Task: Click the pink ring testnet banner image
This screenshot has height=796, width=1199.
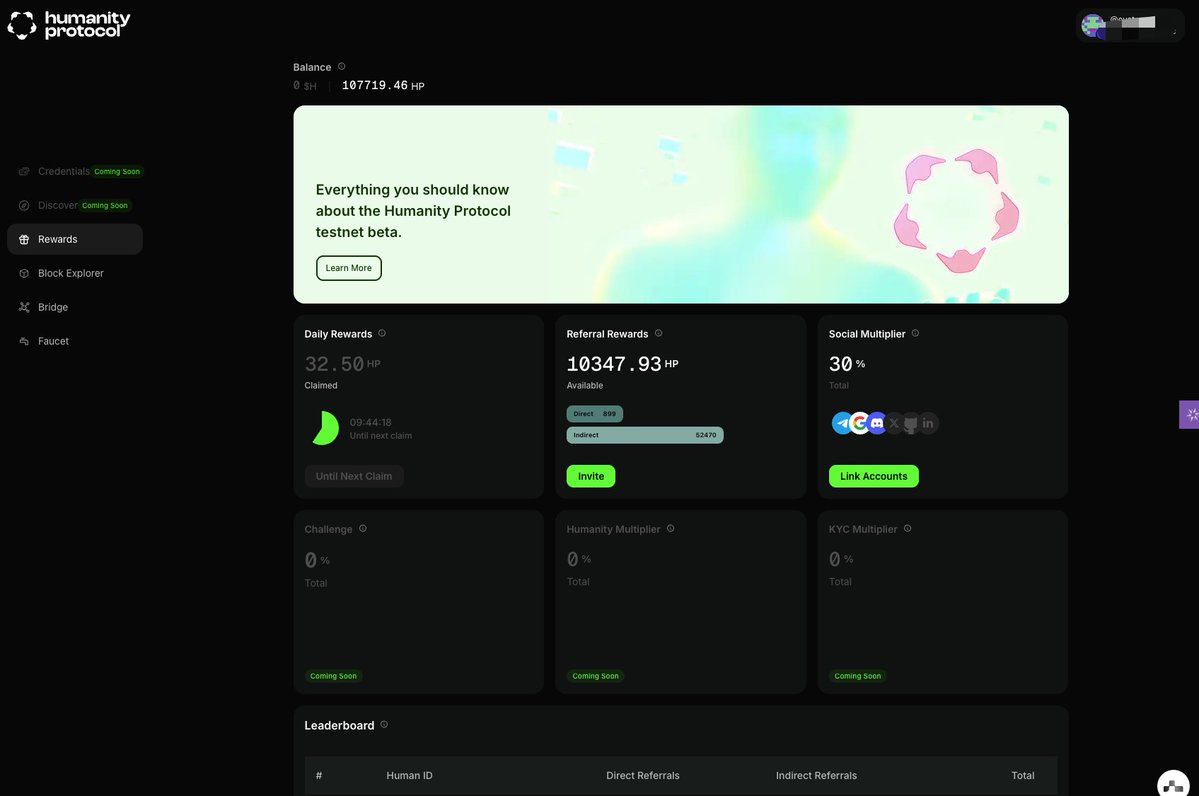Action: [x=956, y=211]
